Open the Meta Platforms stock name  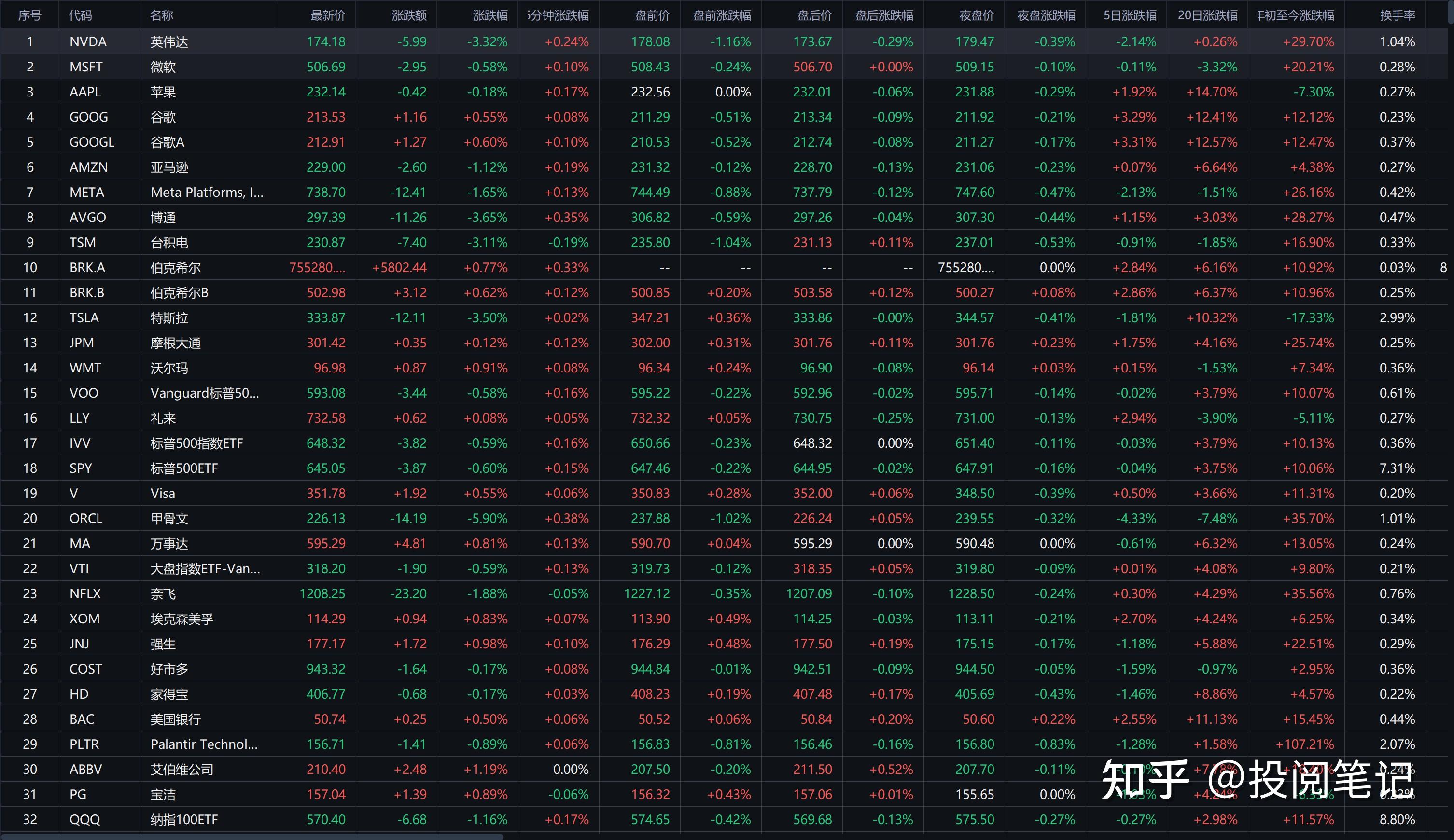(207, 193)
